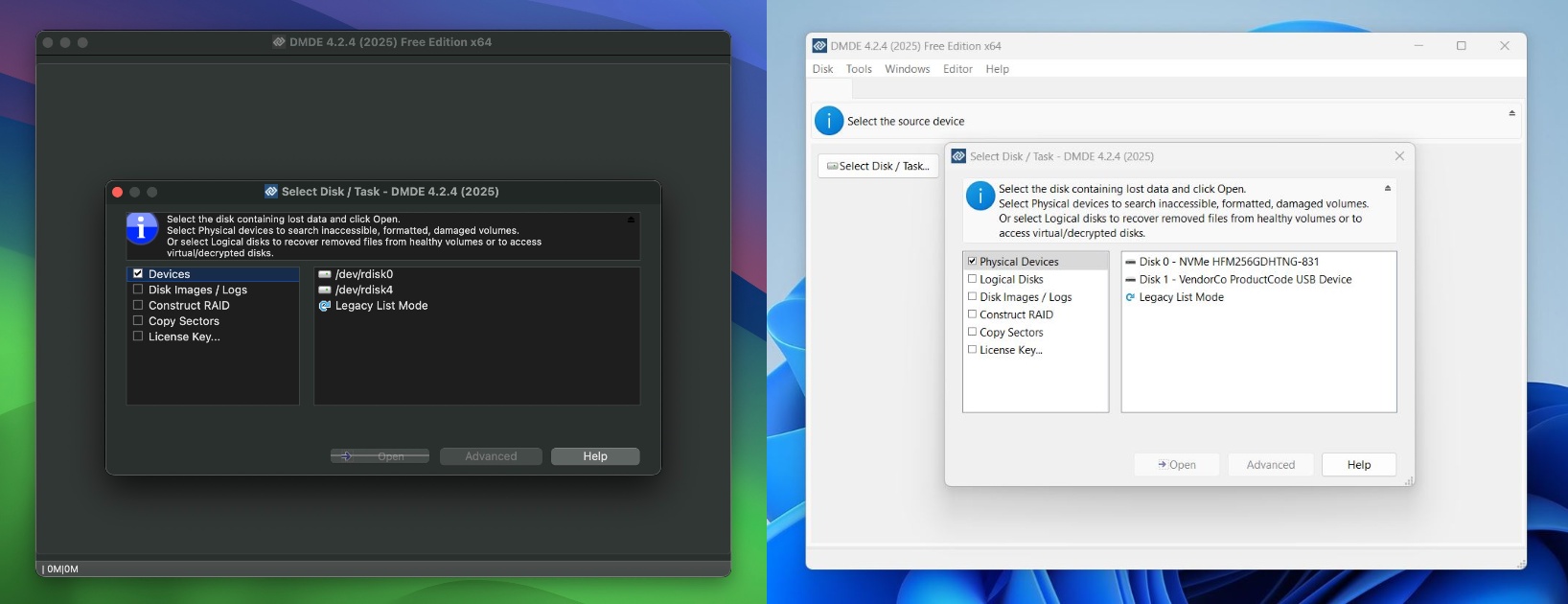Click Help button in macOS dialog
Image resolution: width=1568 pixels, height=604 pixels.
(x=595, y=456)
